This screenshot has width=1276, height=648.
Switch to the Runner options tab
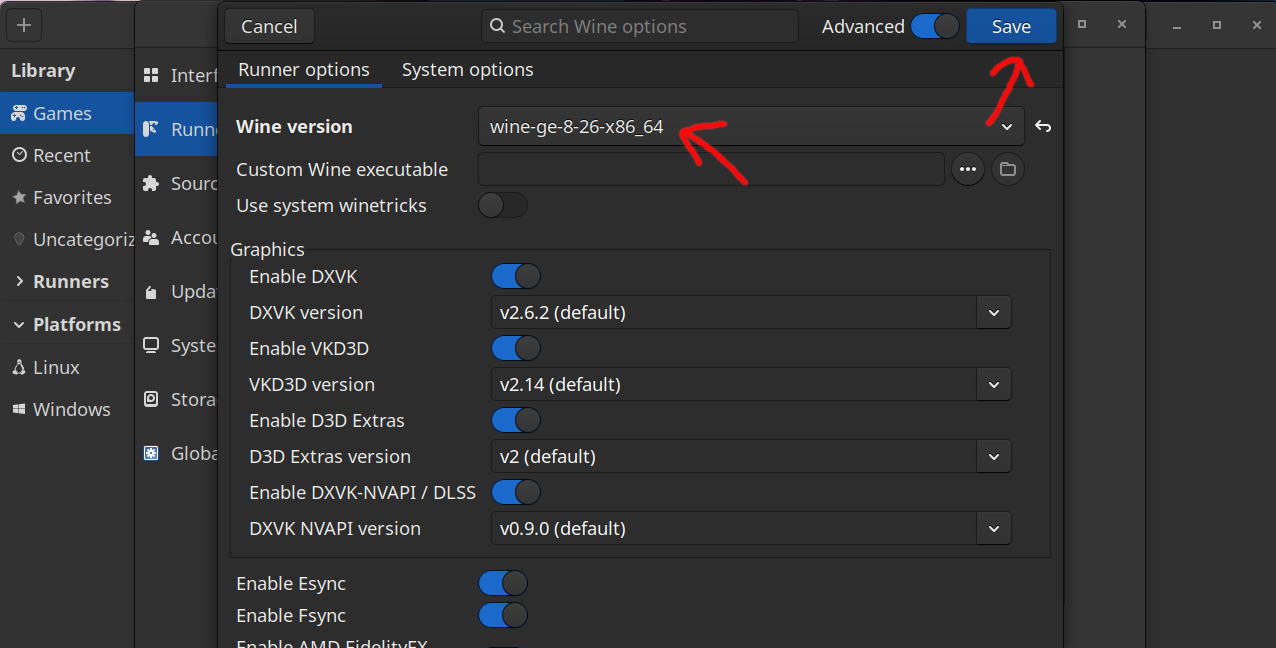coord(304,70)
